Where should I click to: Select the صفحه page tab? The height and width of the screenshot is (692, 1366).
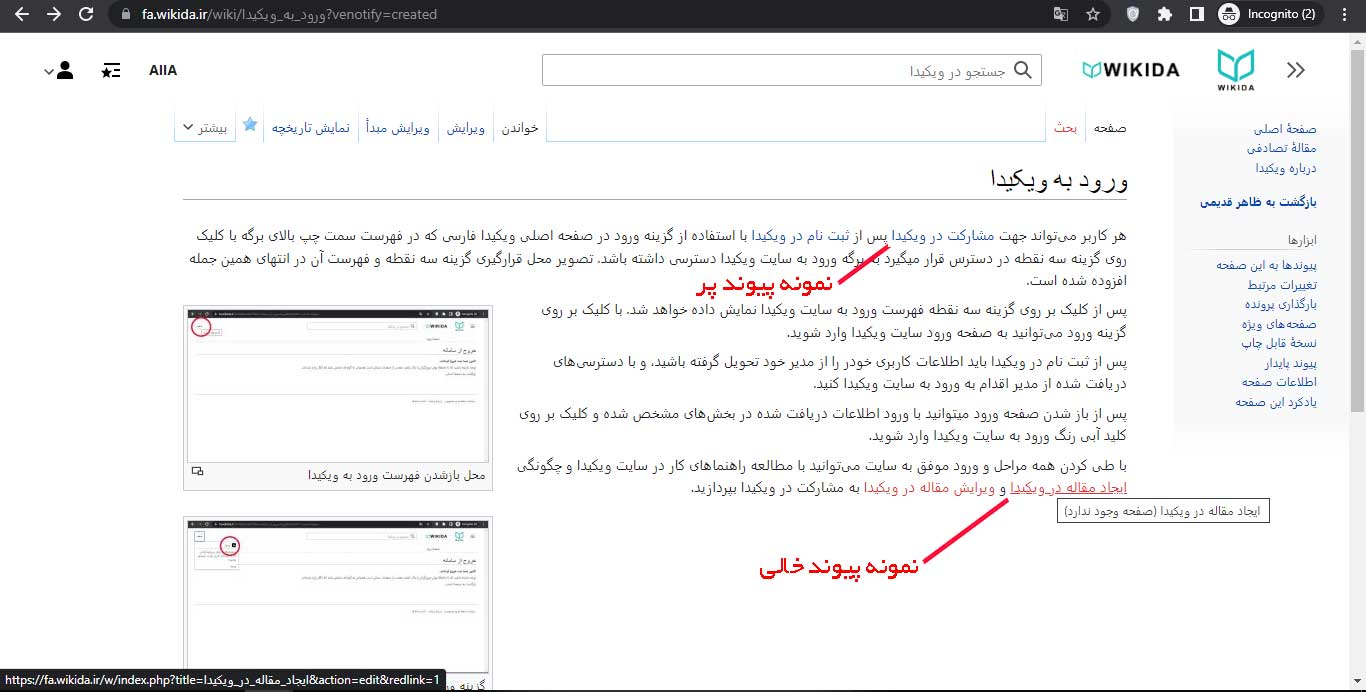[1110, 128]
